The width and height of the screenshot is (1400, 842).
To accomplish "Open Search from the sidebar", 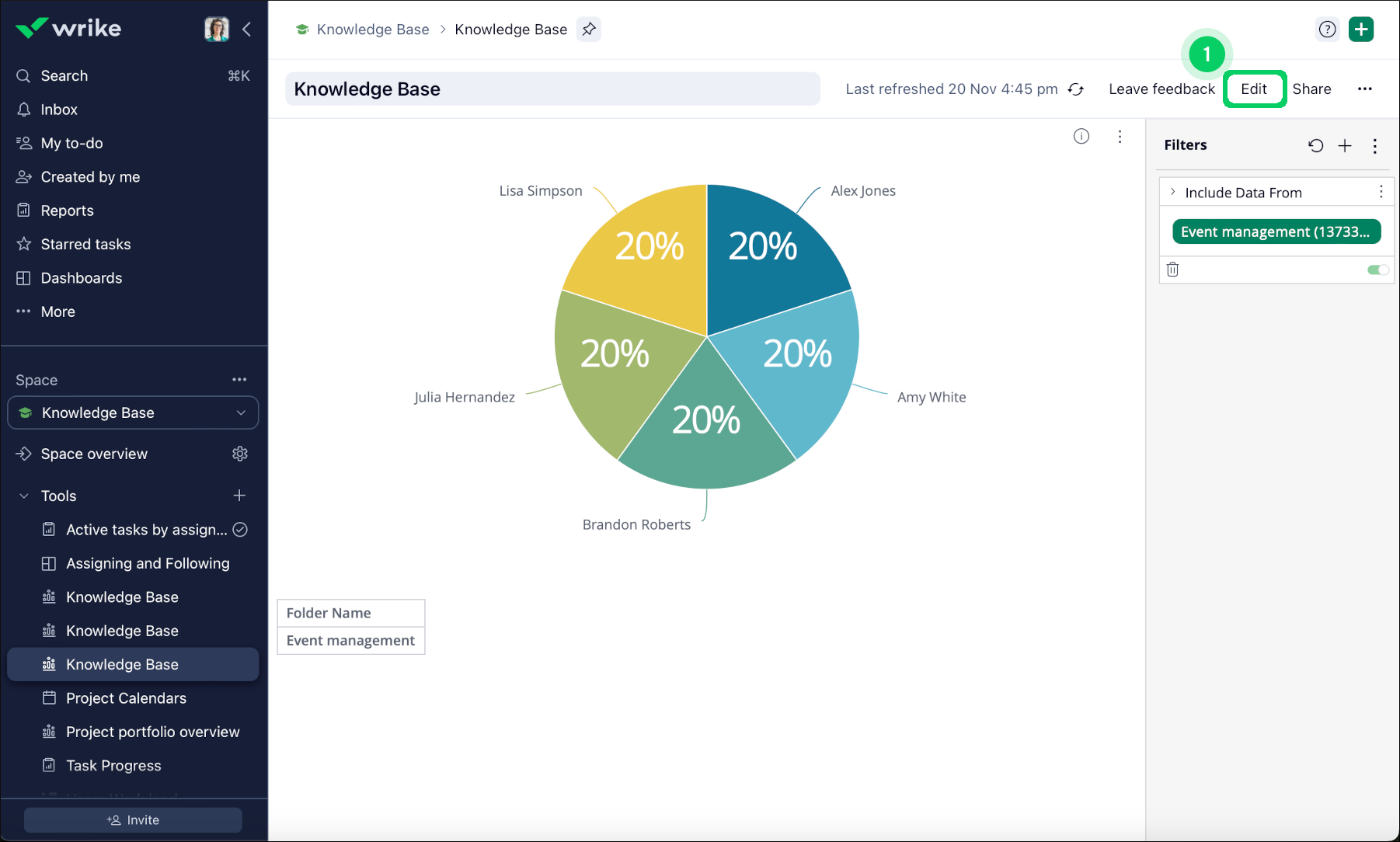I will tap(64, 75).
